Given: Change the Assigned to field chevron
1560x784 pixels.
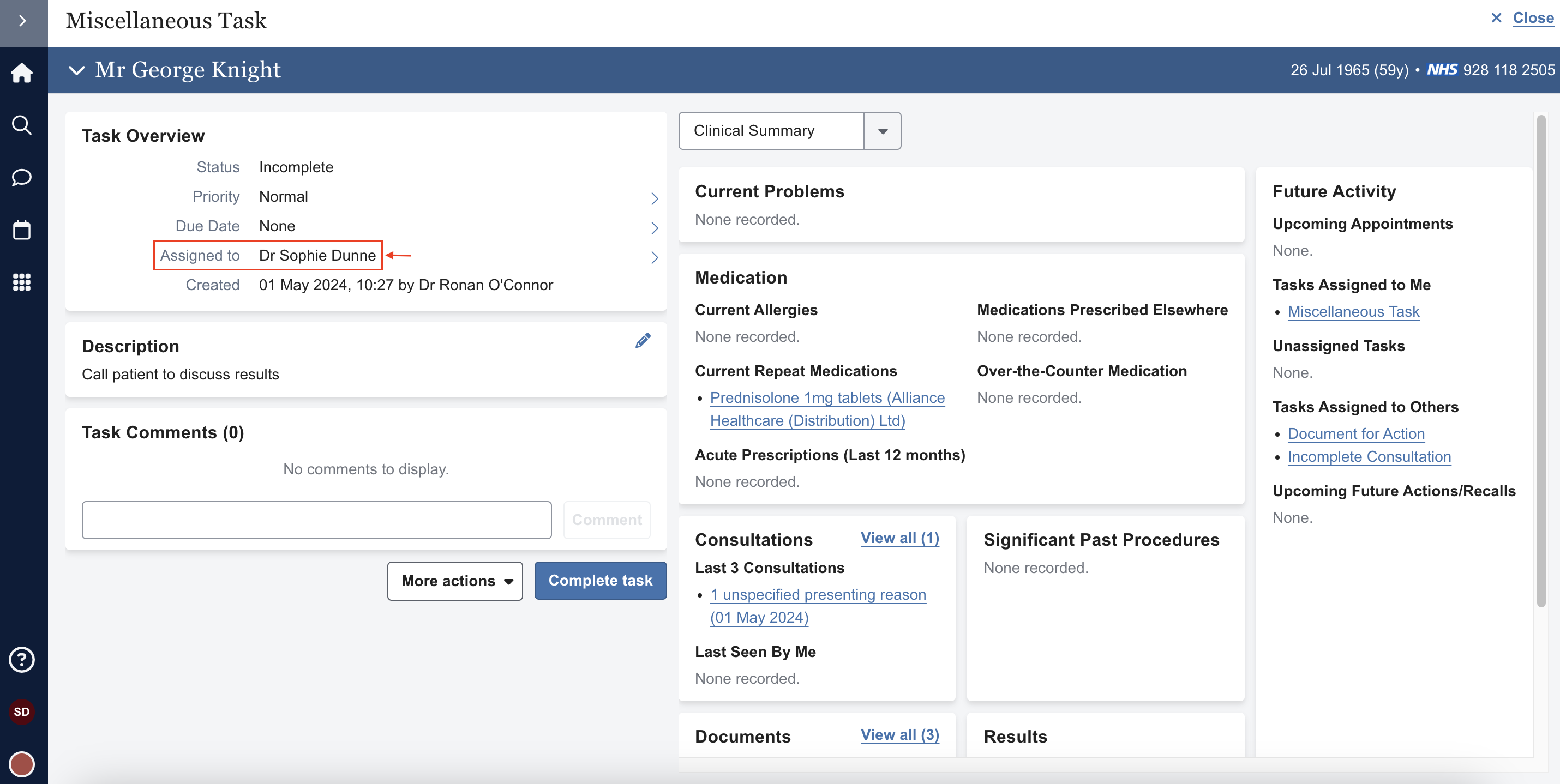Looking at the screenshot, I should pos(654,257).
